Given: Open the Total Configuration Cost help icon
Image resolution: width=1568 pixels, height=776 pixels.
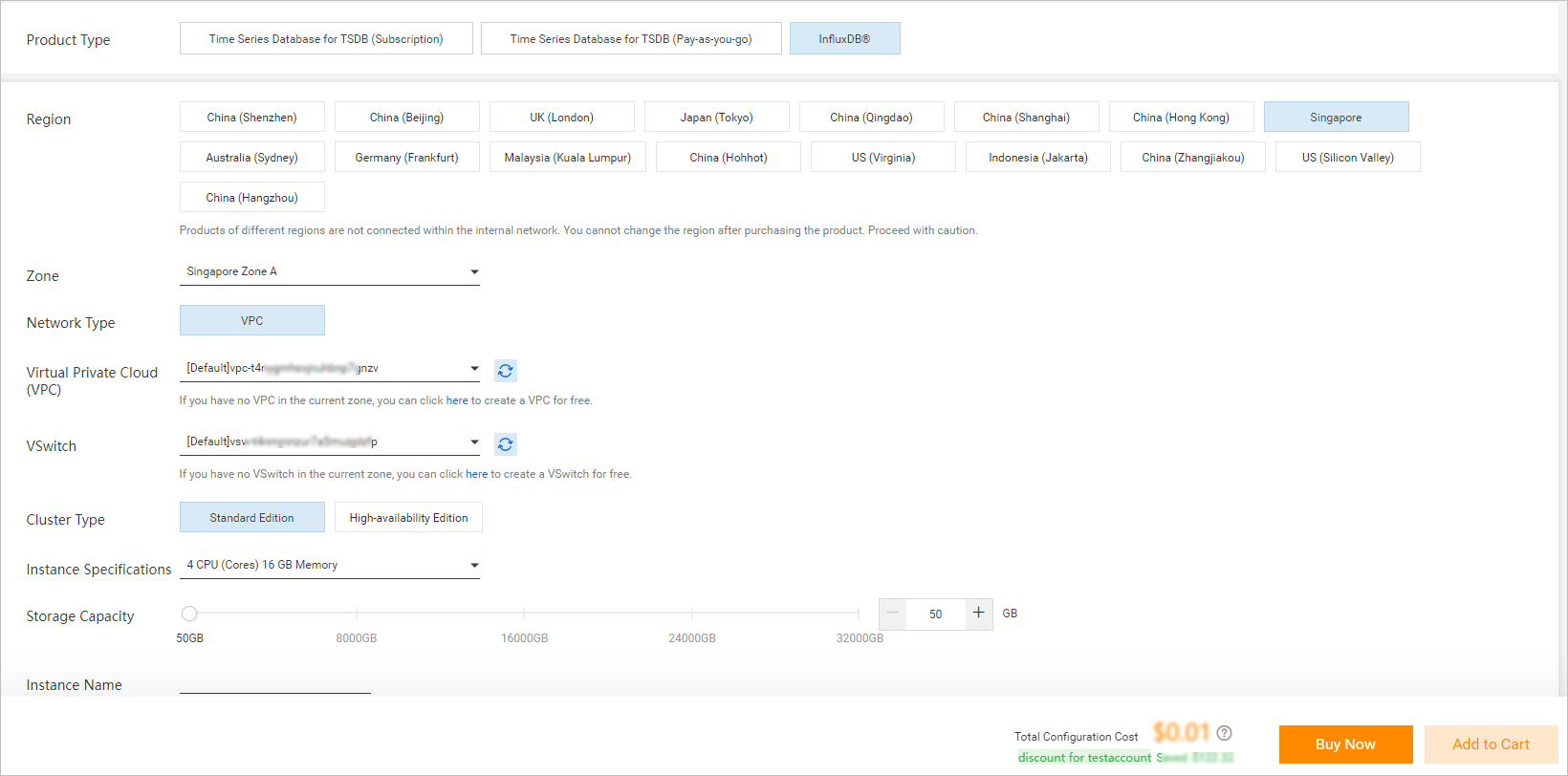Looking at the screenshot, I should (x=1224, y=733).
